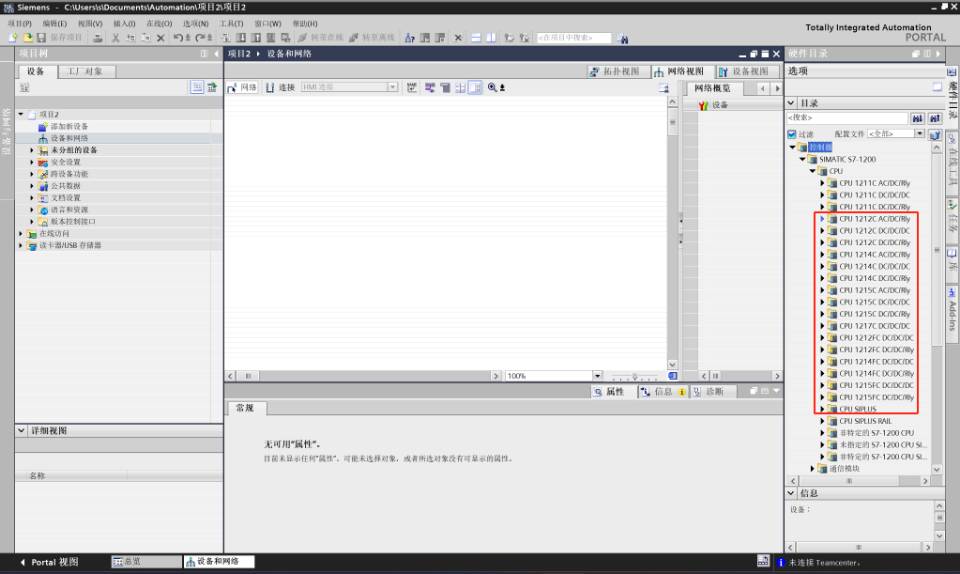
Task: Save the project with floppy disk icon
Action: (41, 38)
